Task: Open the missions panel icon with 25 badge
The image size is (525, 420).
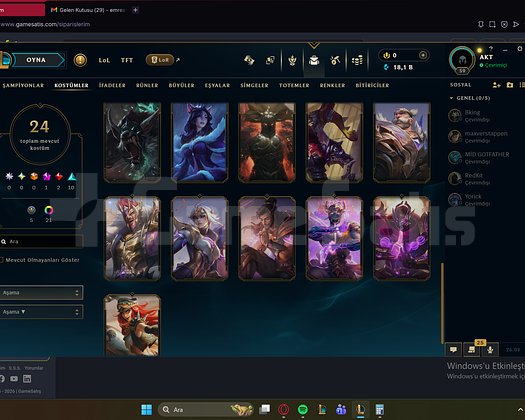Action: coord(471,349)
